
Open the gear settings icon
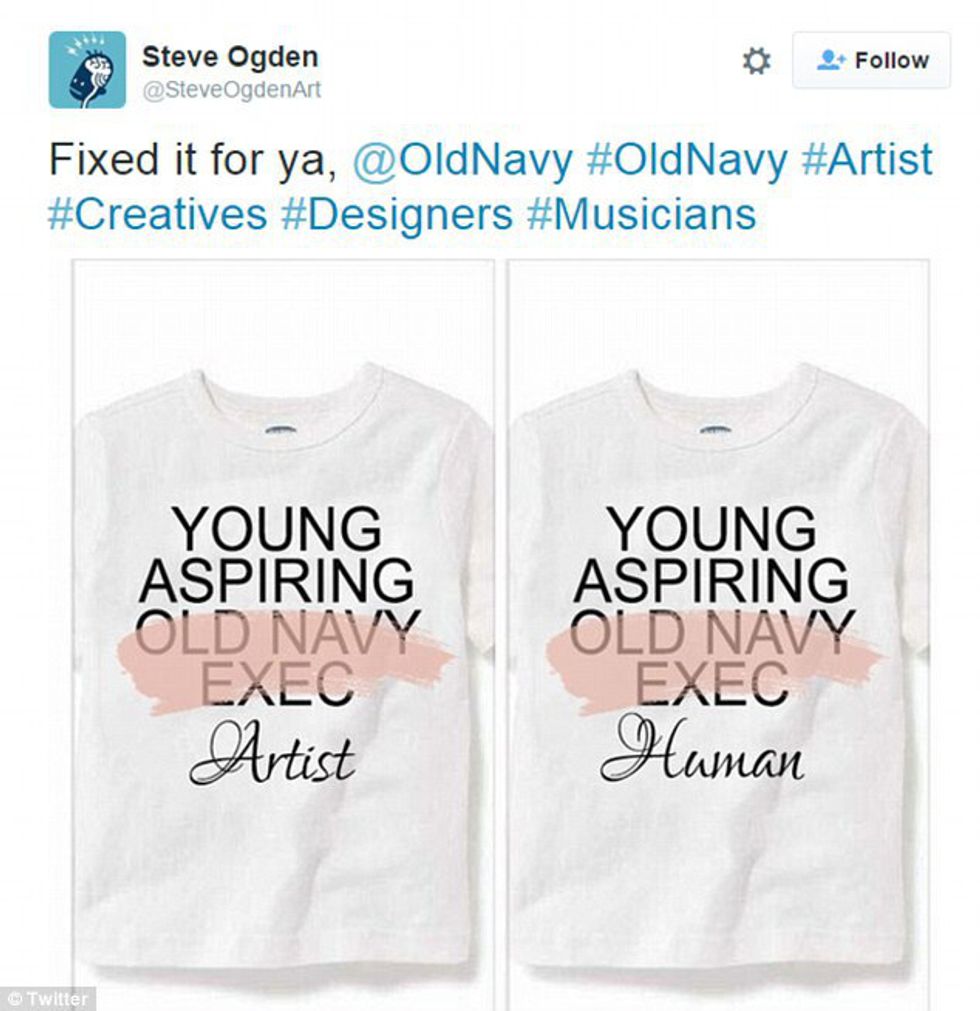(756, 61)
